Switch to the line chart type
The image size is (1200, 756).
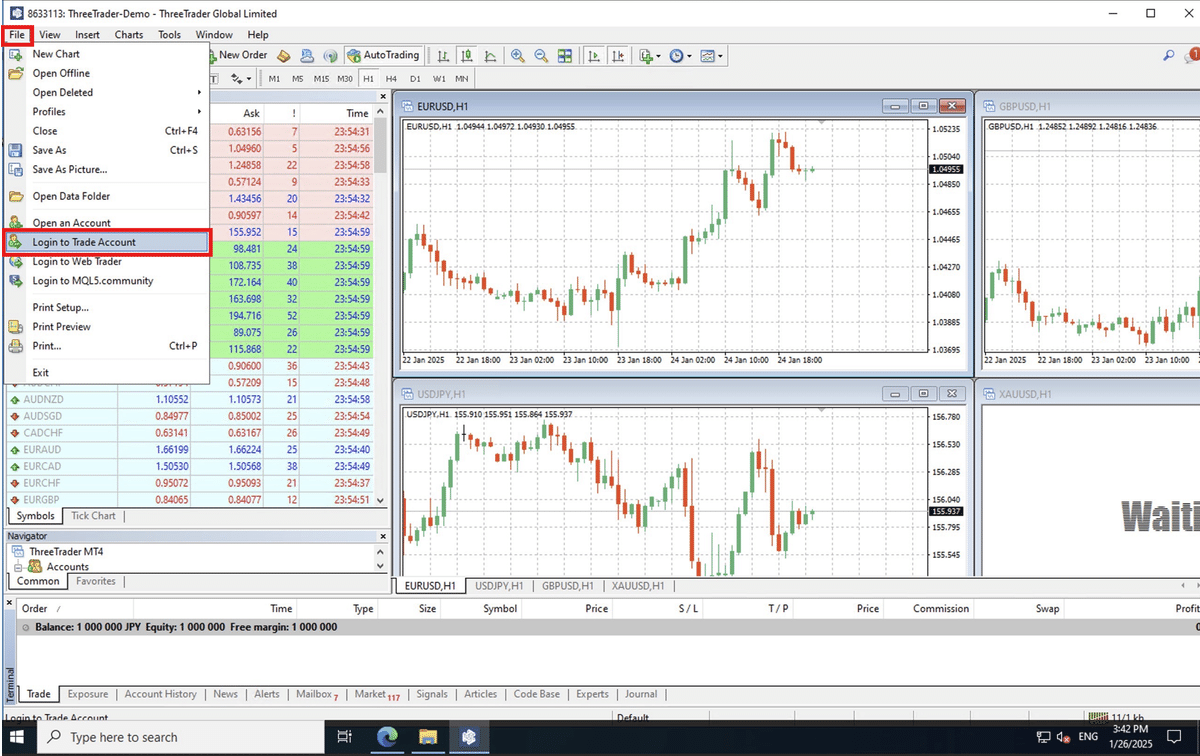coord(491,56)
